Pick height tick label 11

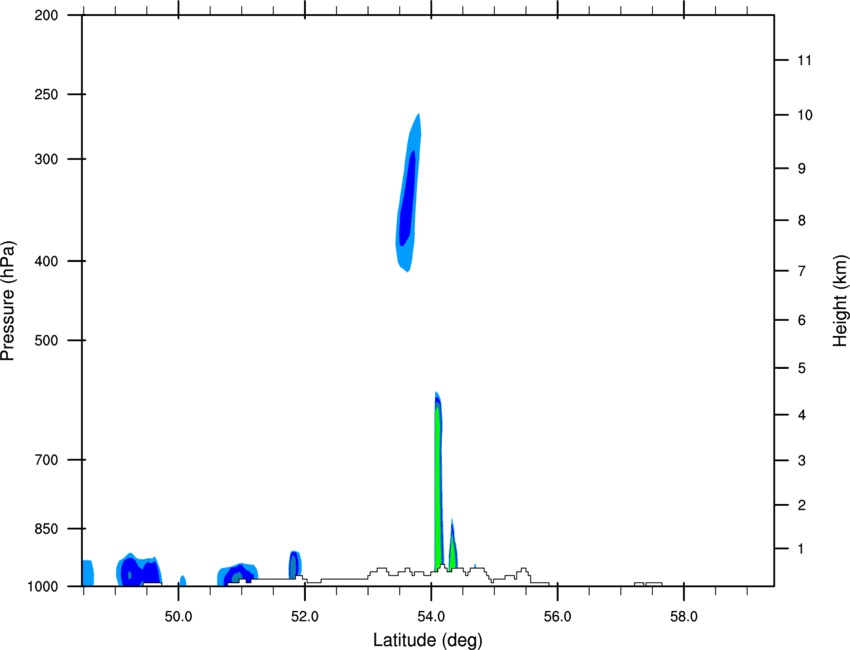[x=804, y=60]
